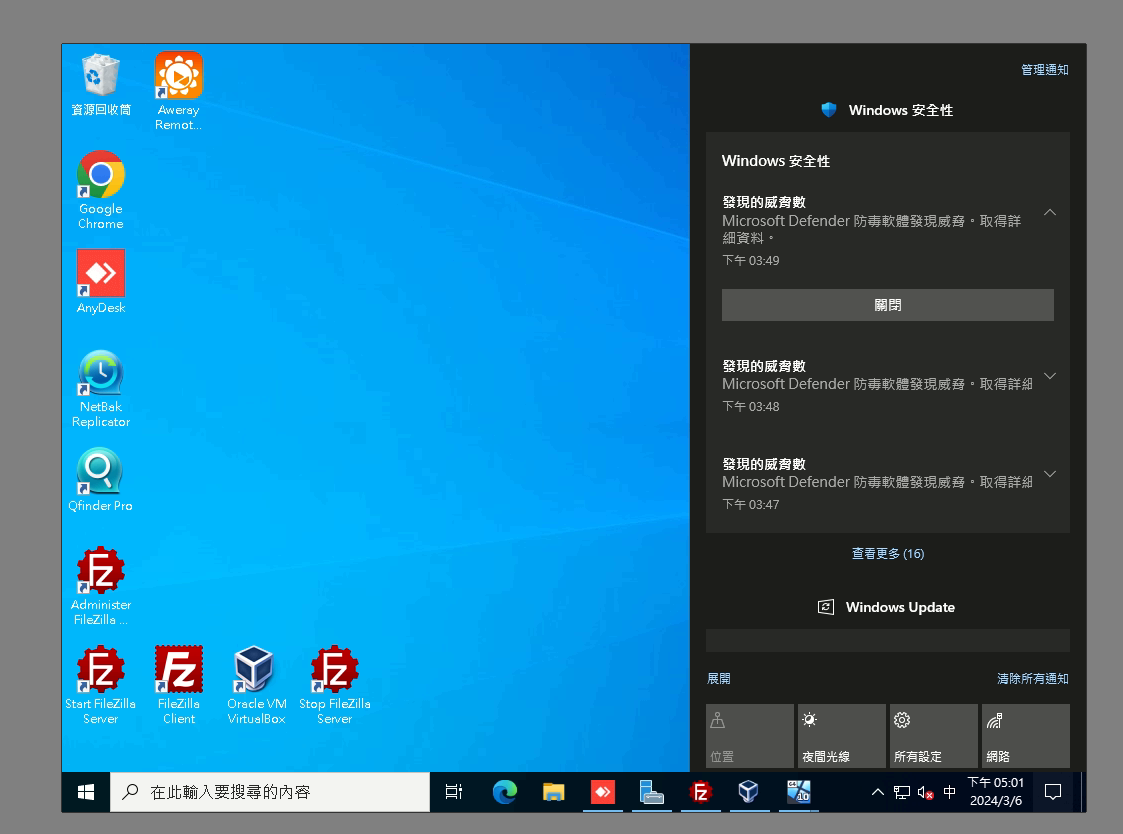The image size is (1123, 834).
Task: Toggle the 夜間光線 night light quick action
Action: (841, 736)
